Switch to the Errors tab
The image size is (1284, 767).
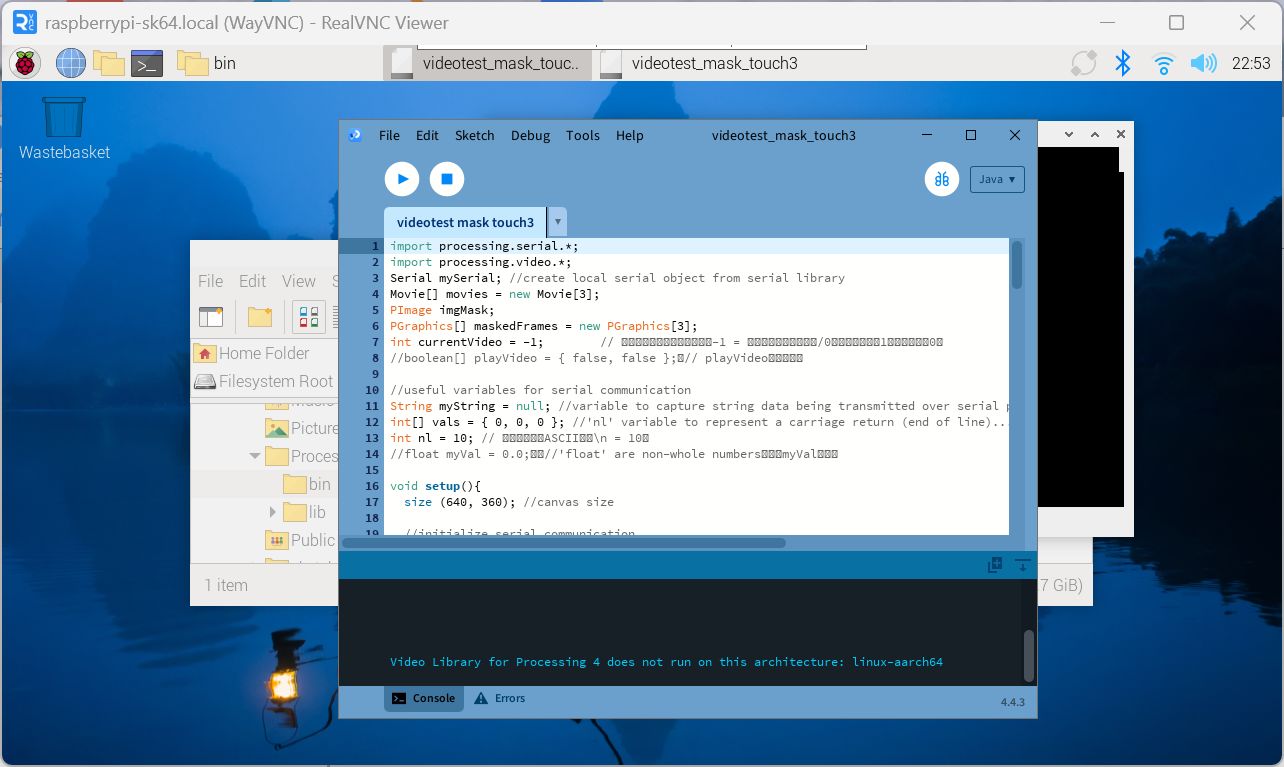tap(500, 698)
